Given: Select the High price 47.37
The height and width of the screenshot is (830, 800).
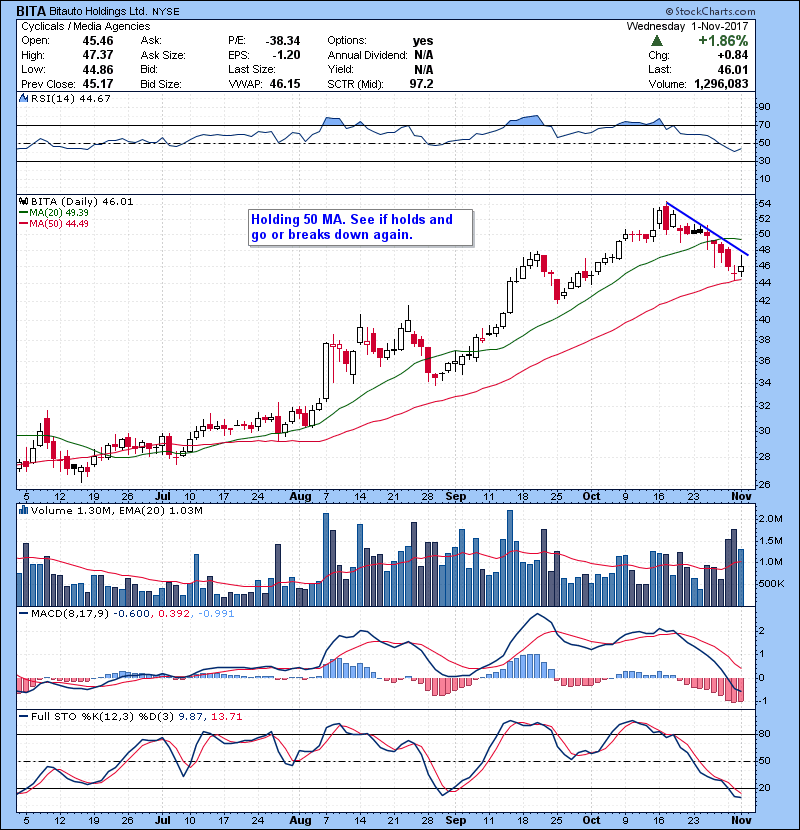Looking at the screenshot, I should click(98, 55).
